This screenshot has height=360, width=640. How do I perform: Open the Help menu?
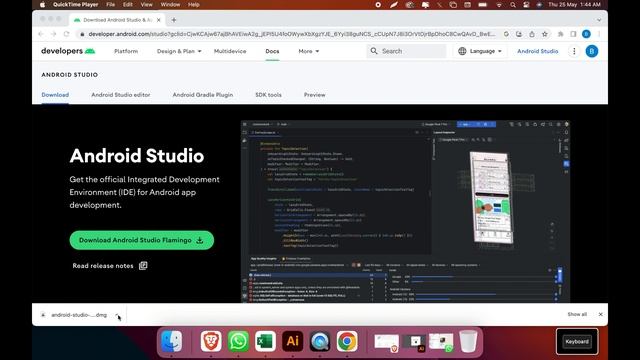pyautogui.click(x=194, y=5)
